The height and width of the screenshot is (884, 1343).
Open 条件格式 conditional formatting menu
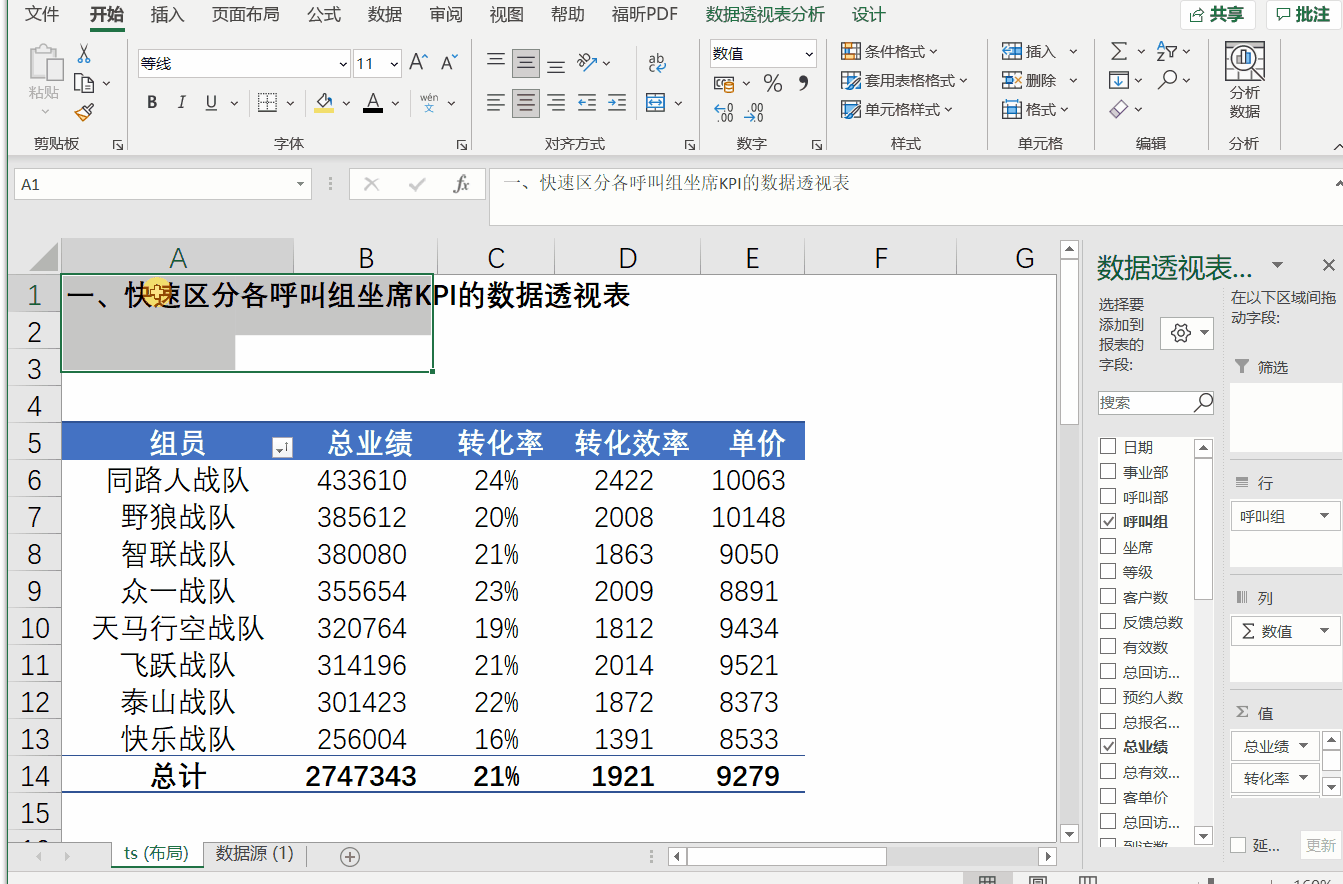890,52
